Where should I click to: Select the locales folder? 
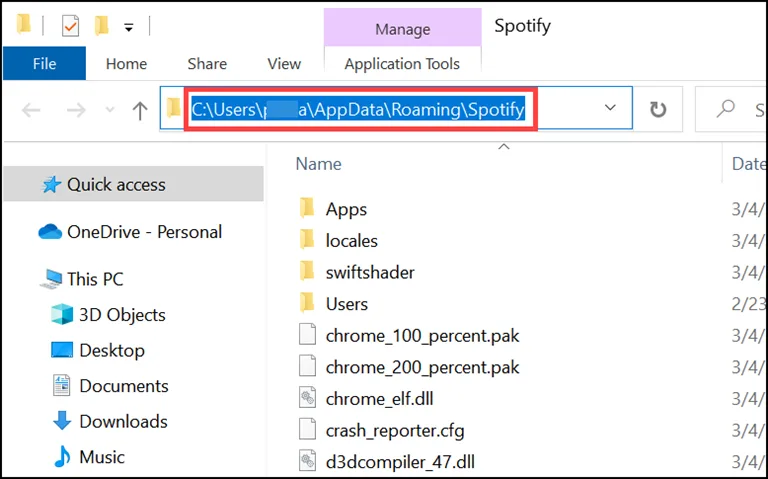click(352, 241)
